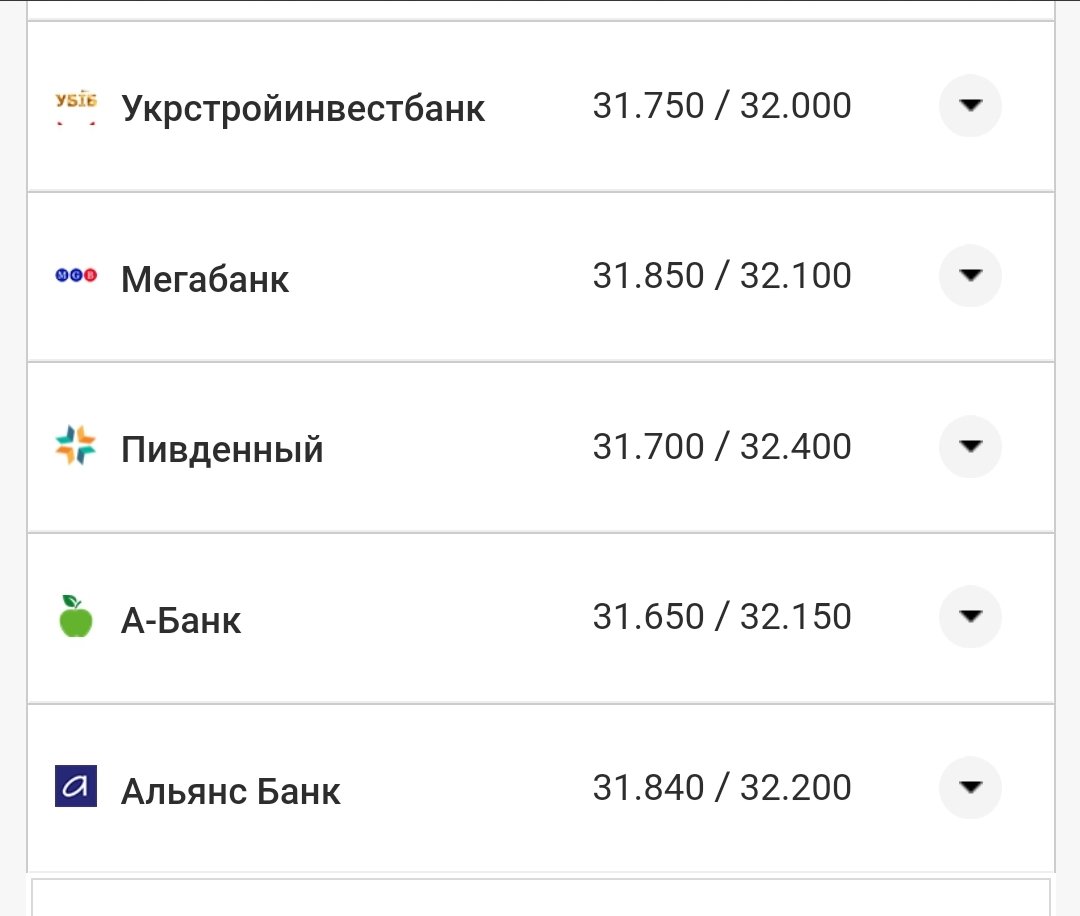Screen dimensions: 1080x916
Task: Expand А-Банк exchange rate details
Action: pyautogui.click(x=970, y=617)
